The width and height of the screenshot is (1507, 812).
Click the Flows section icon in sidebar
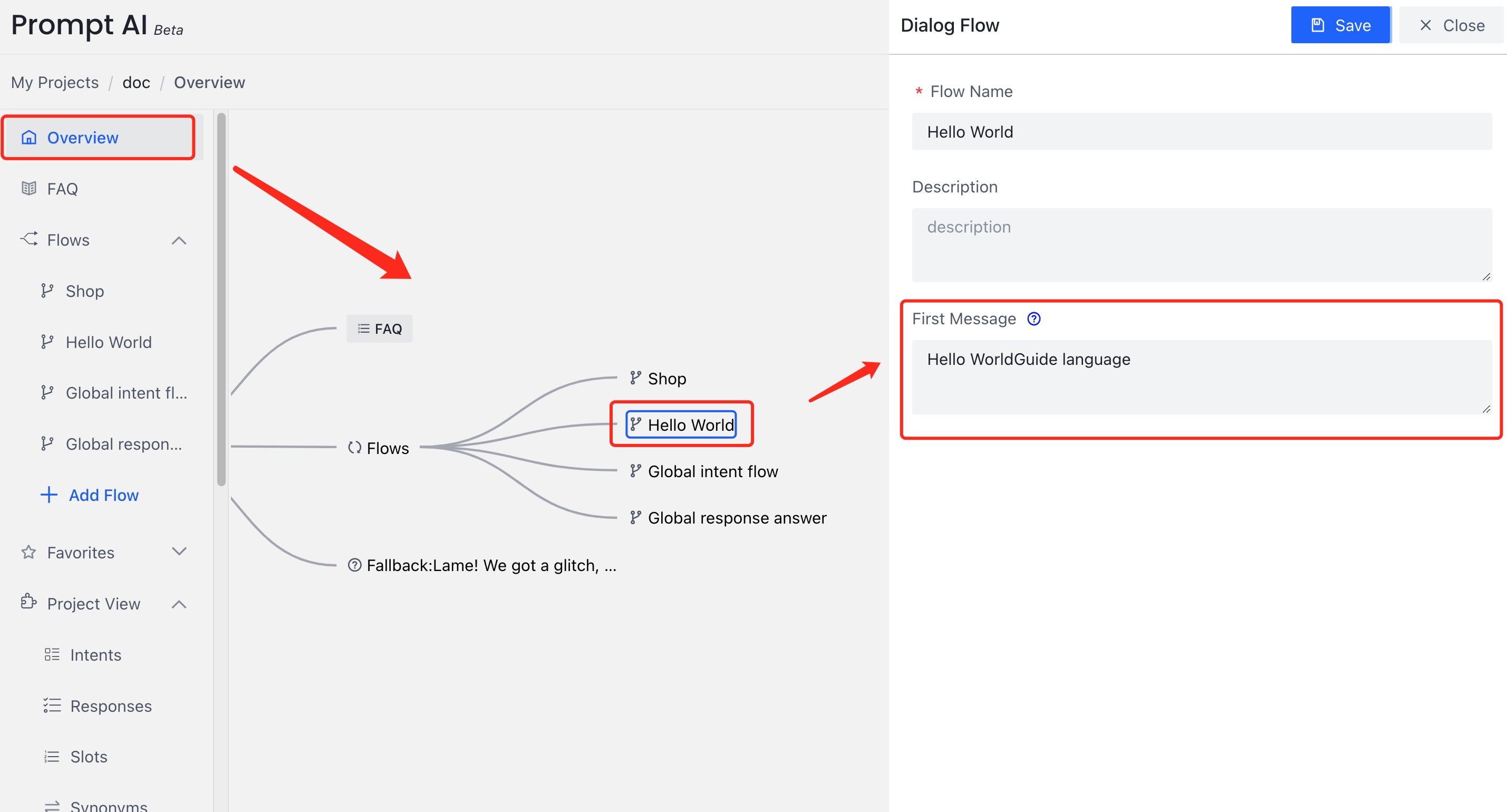point(27,239)
